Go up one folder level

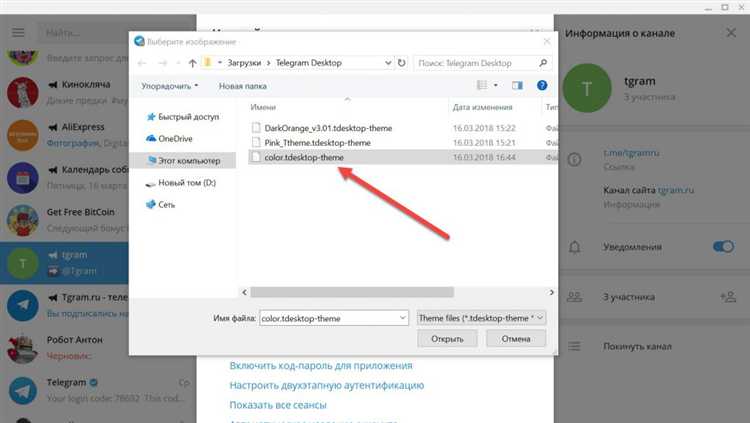[x=192, y=63]
